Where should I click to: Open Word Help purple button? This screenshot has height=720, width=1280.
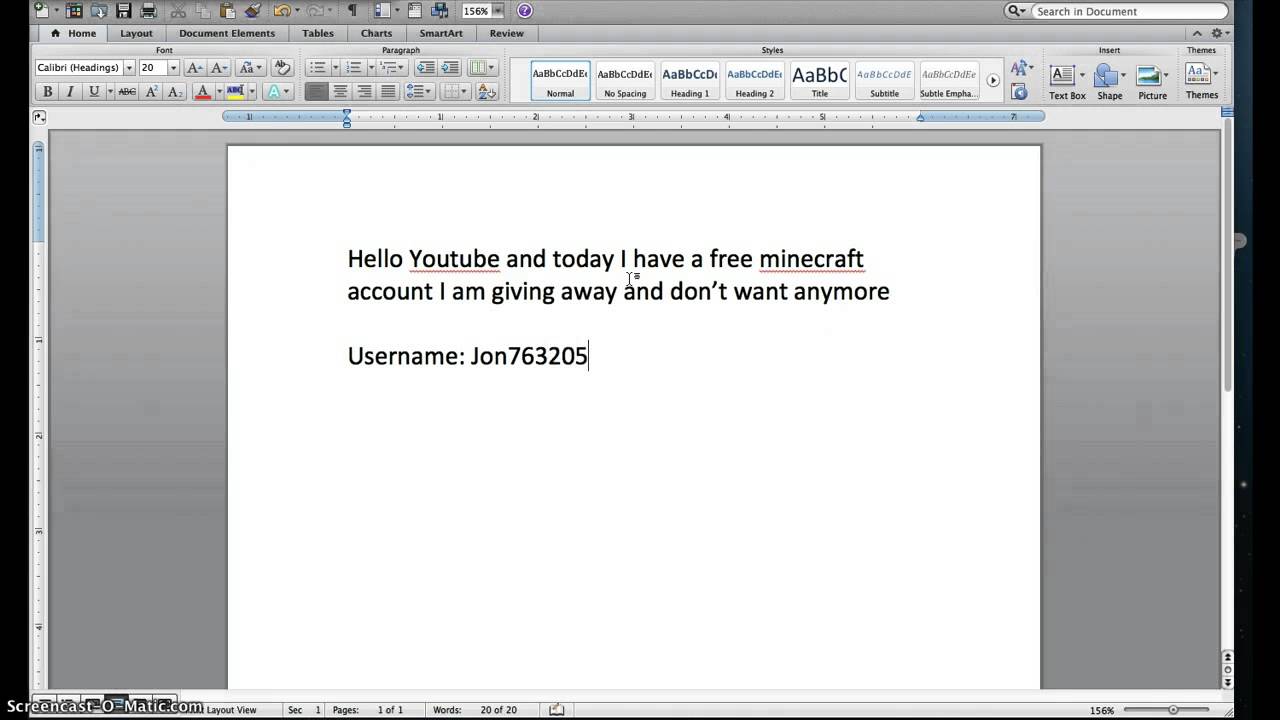click(525, 11)
